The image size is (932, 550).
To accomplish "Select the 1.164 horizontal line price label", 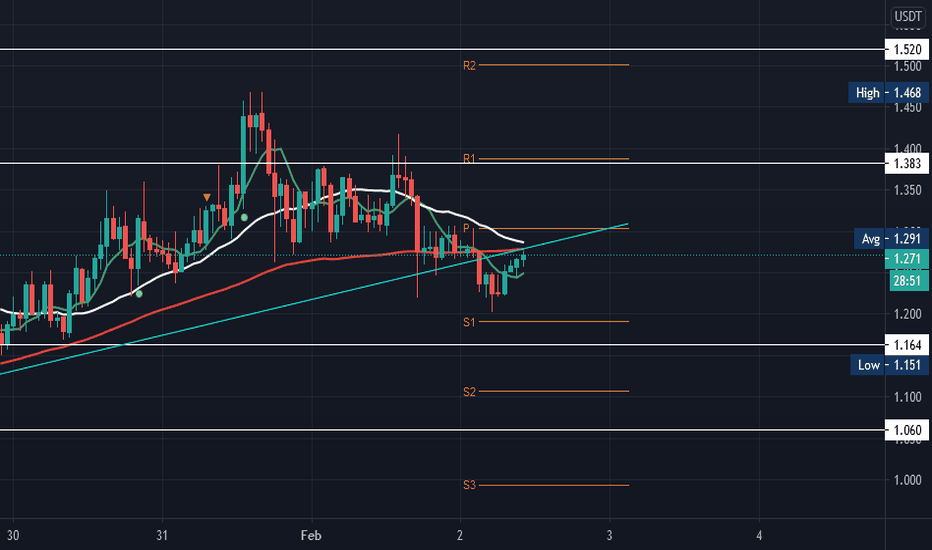I will (x=906, y=345).
